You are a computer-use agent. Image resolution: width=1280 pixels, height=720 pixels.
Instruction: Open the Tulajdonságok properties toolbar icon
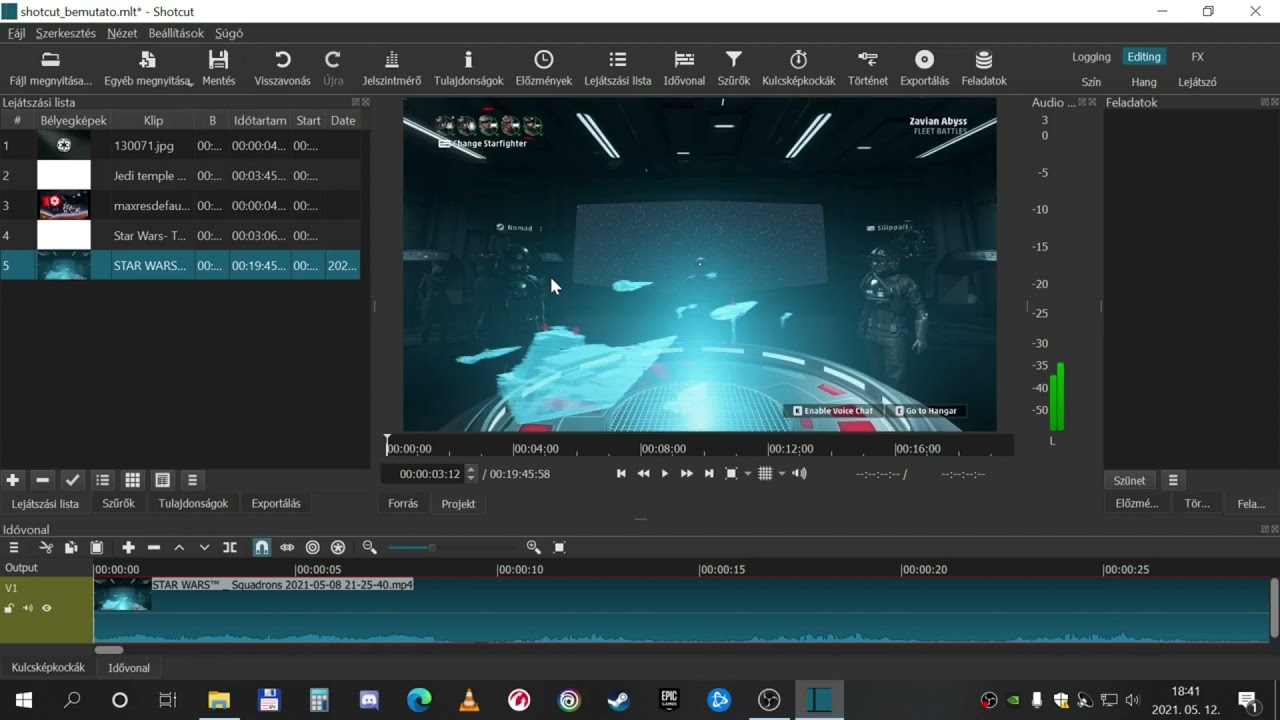[468, 68]
